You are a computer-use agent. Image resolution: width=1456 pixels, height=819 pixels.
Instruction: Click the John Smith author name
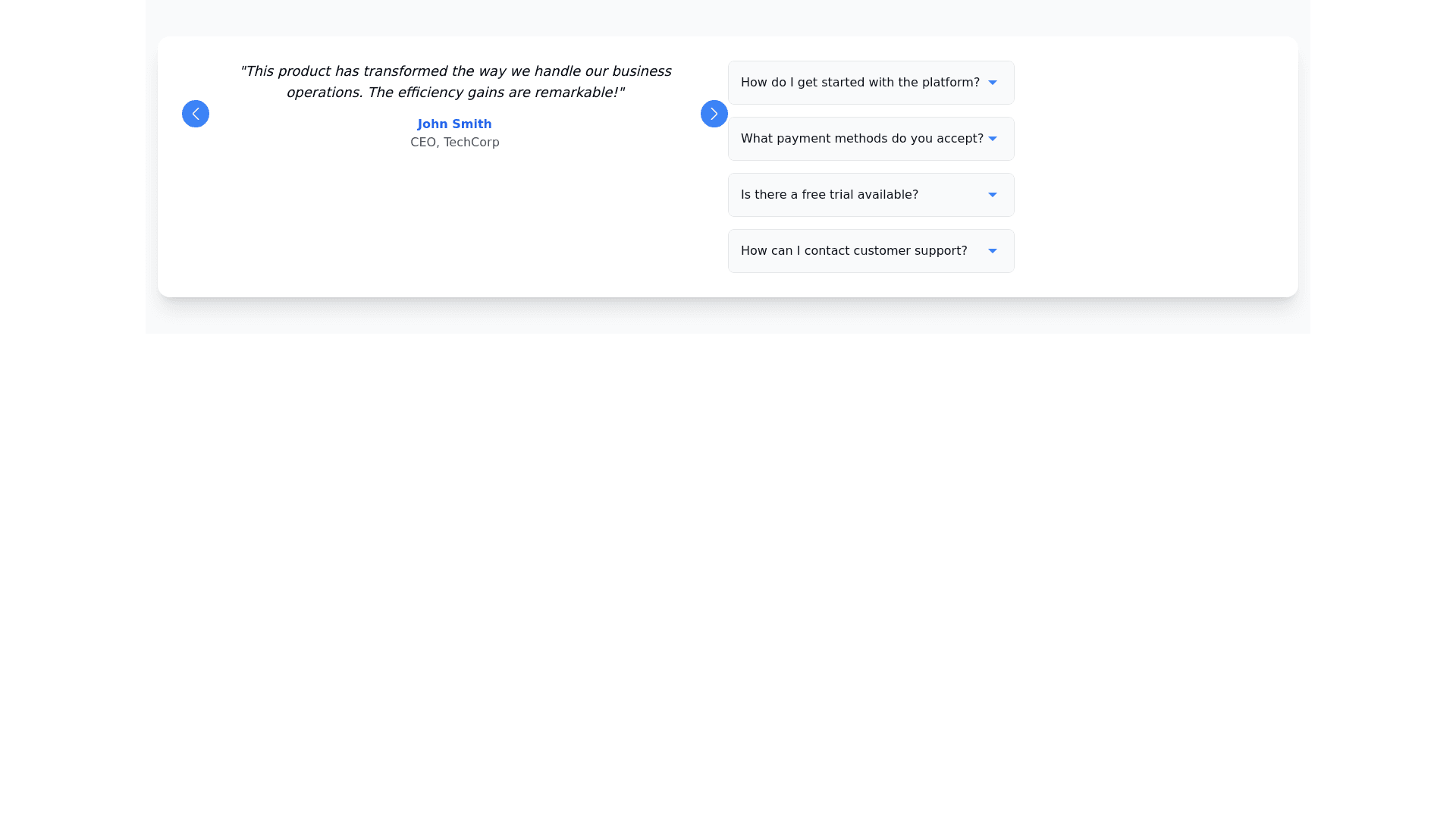click(454, 124)
